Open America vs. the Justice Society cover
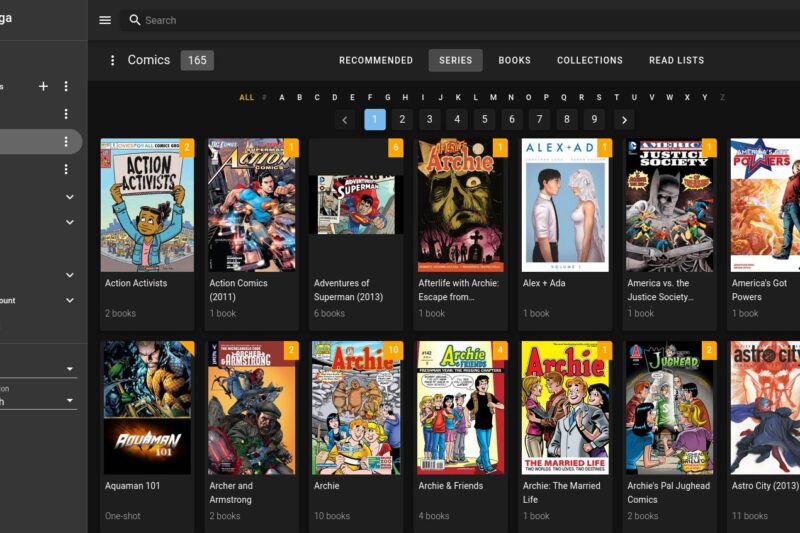 pos(670,205)
